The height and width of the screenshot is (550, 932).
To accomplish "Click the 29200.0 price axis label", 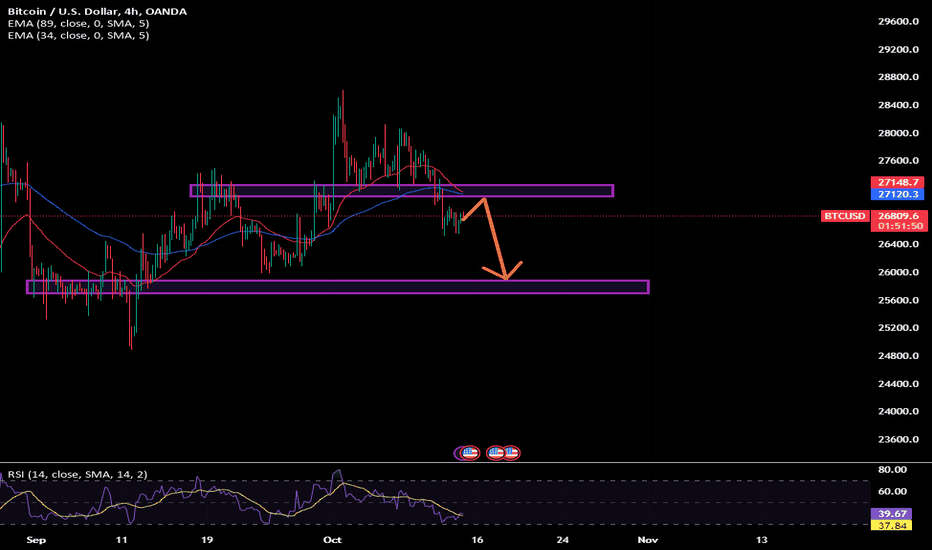I will (898, 49).
